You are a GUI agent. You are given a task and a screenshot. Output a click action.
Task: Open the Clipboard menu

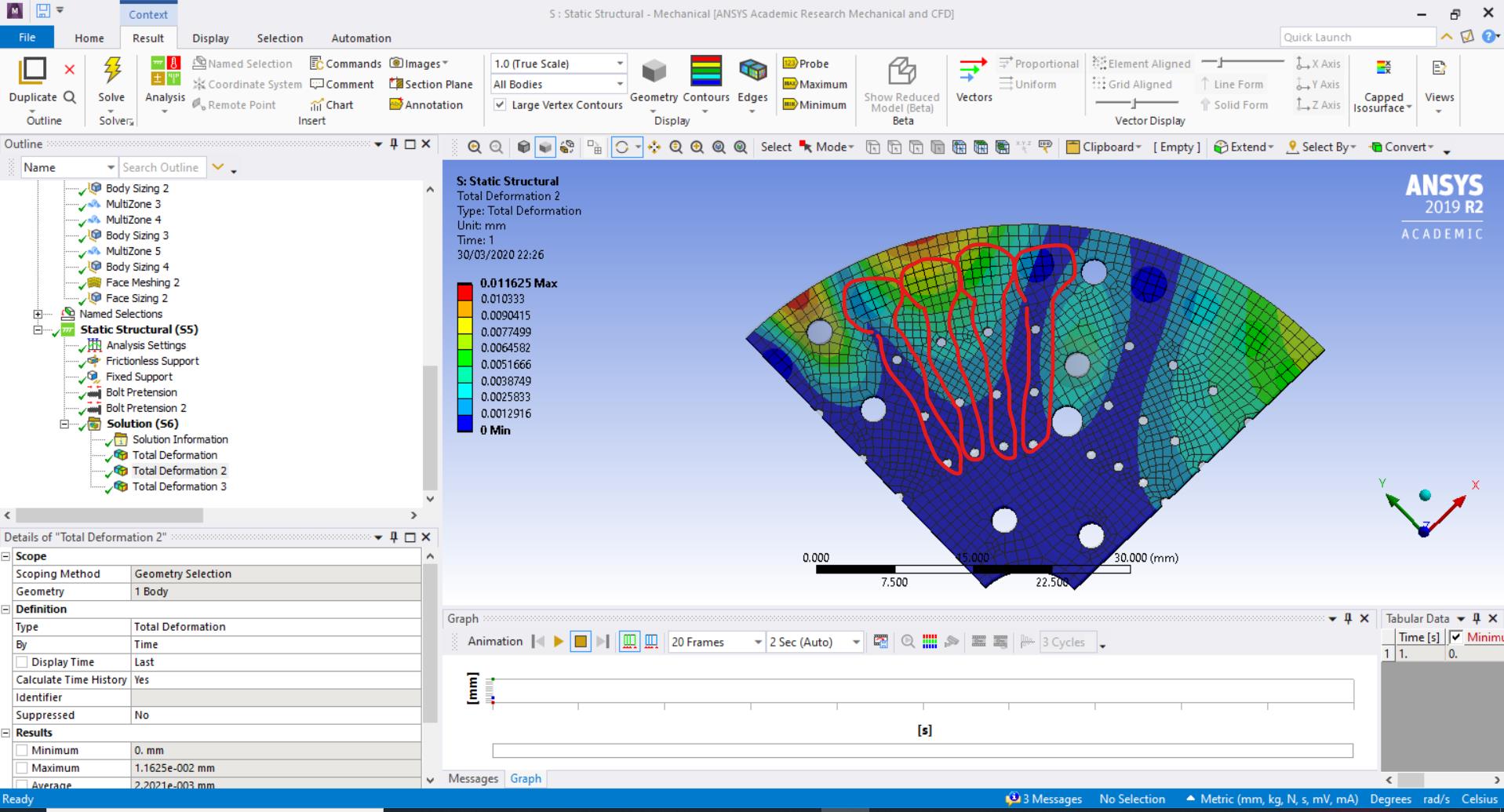(1103, 147)
